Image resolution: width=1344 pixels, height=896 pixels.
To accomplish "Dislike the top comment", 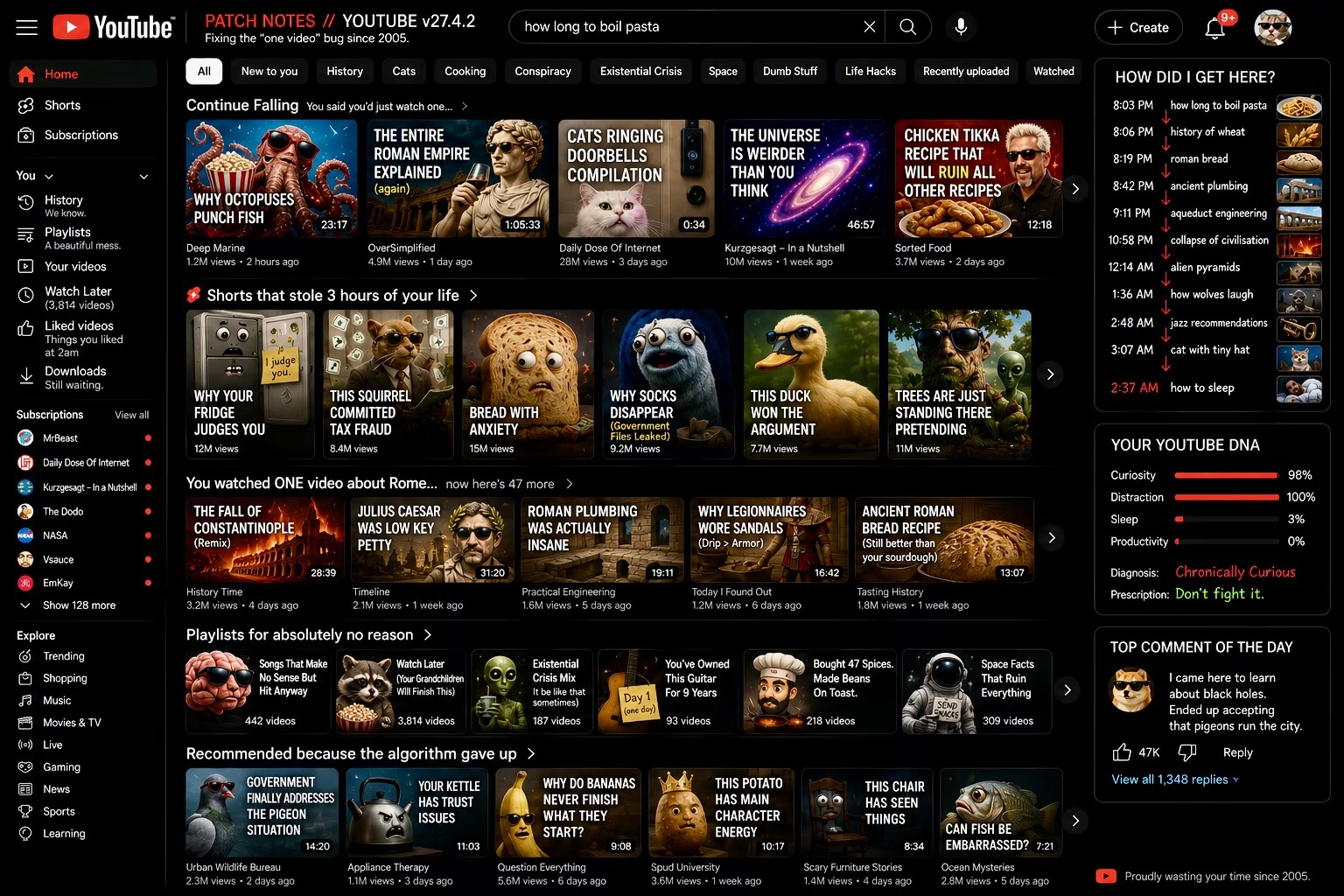I will click(x=1187, y=752).
